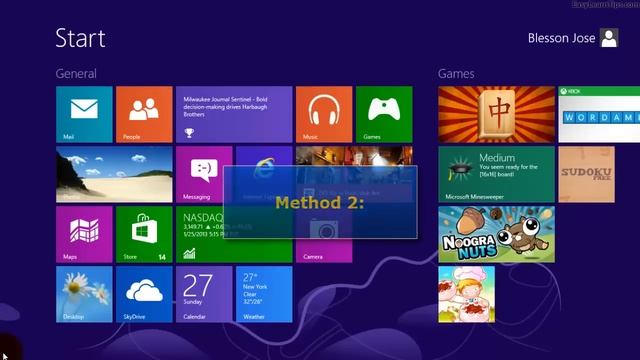
Task: Open the green Games Xbox tile
Action: pyautogui.click(x=384, y=114)
